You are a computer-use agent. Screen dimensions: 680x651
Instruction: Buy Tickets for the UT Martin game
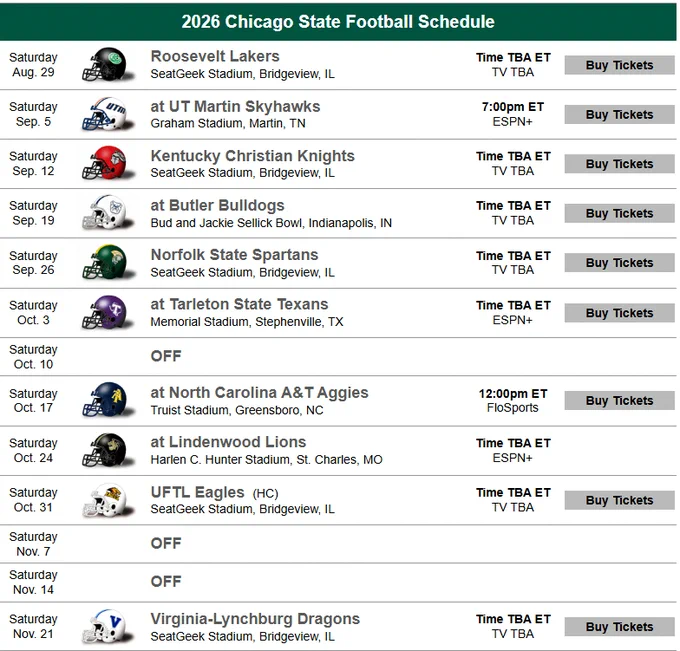pyautogui.click(x=619, y=114)
